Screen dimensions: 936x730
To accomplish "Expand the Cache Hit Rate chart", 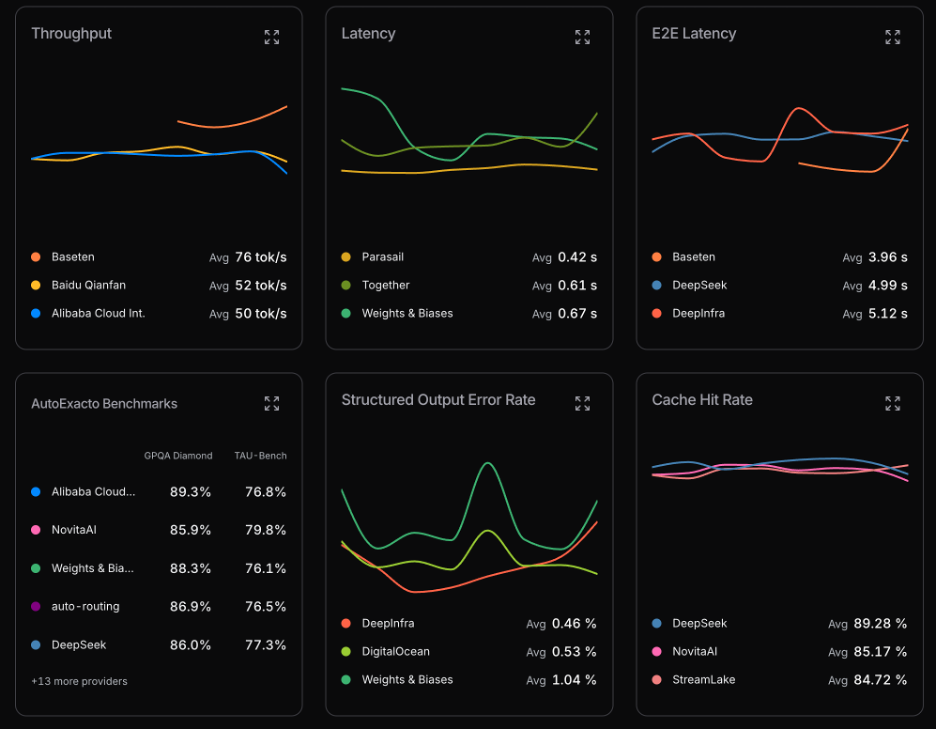I will click(x=892, y=403).
